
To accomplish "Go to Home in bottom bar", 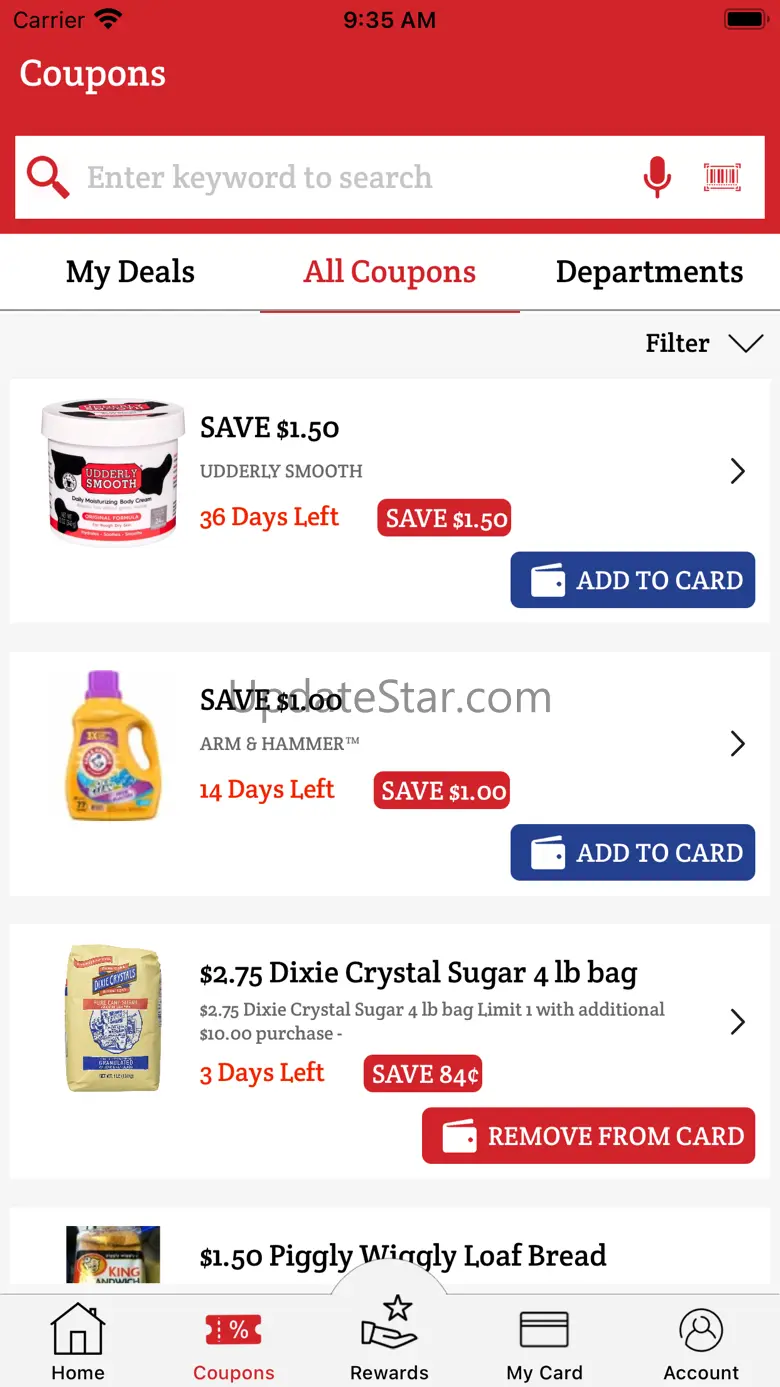I will 78,1343.
